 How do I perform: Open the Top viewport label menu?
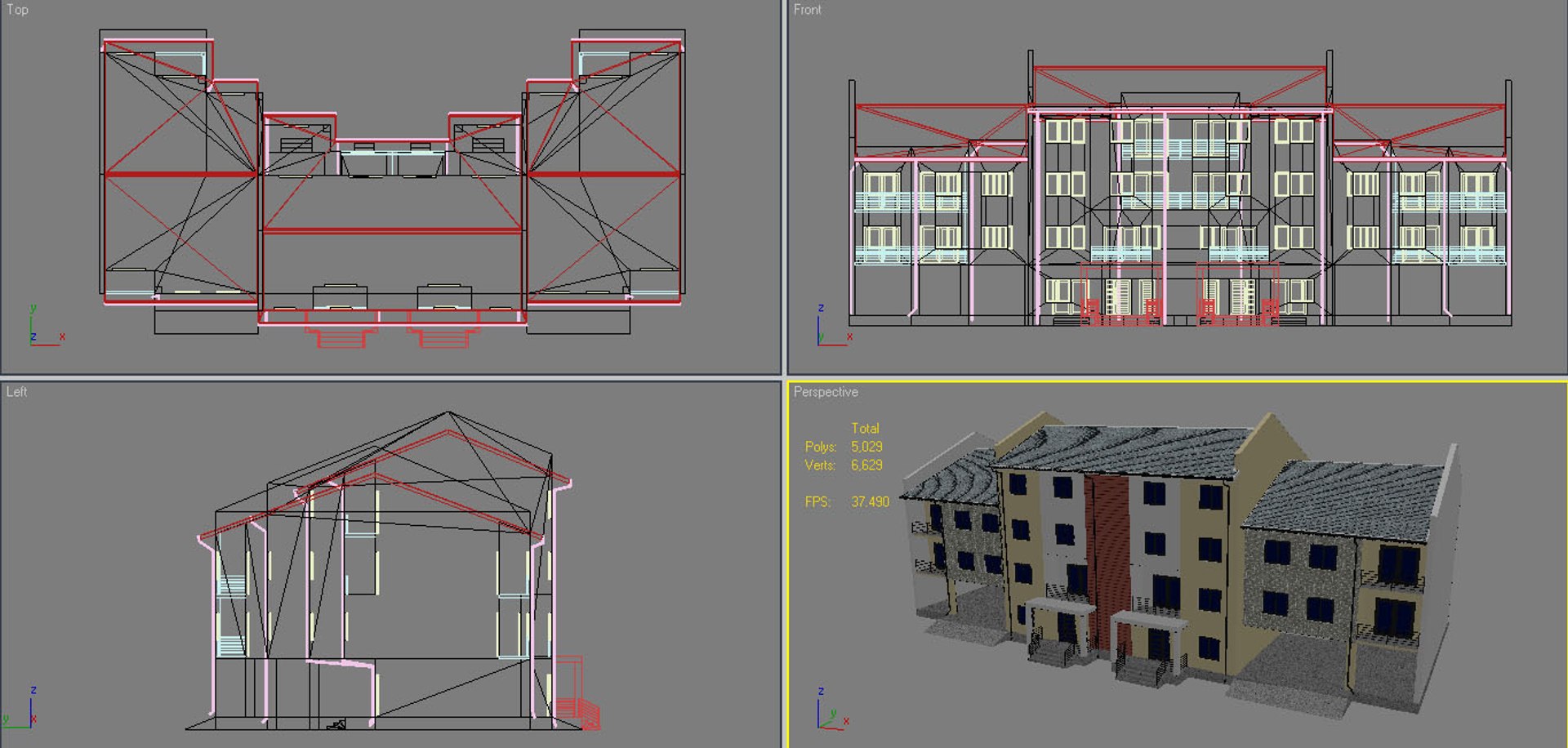click(x=17, y=10)
